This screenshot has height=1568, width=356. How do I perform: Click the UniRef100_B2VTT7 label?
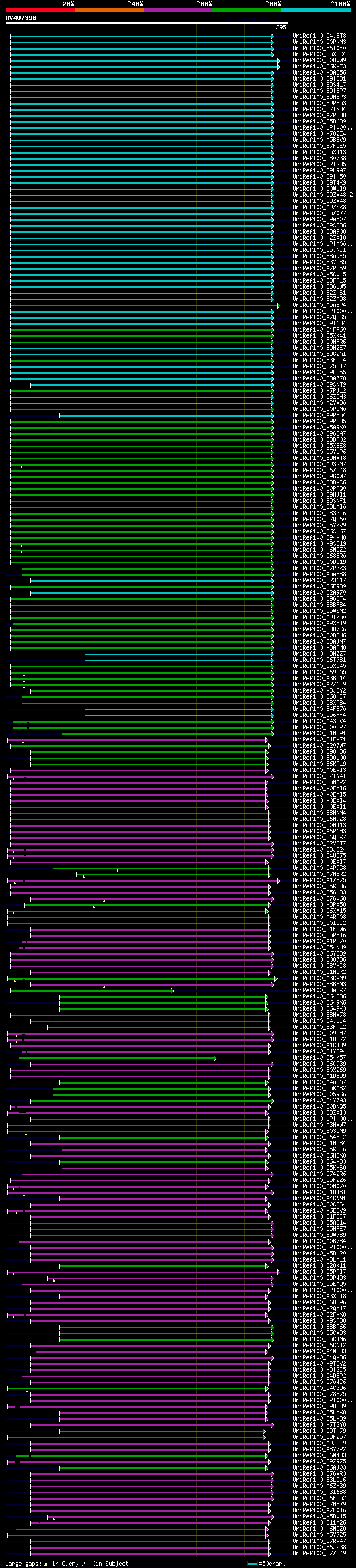(319, 844)
